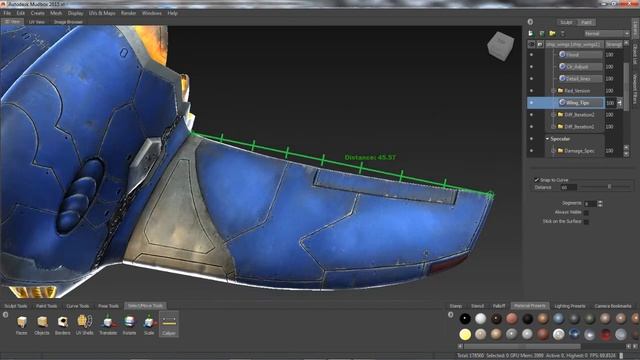Apply the white material preset sphere

tap(481, 319)
